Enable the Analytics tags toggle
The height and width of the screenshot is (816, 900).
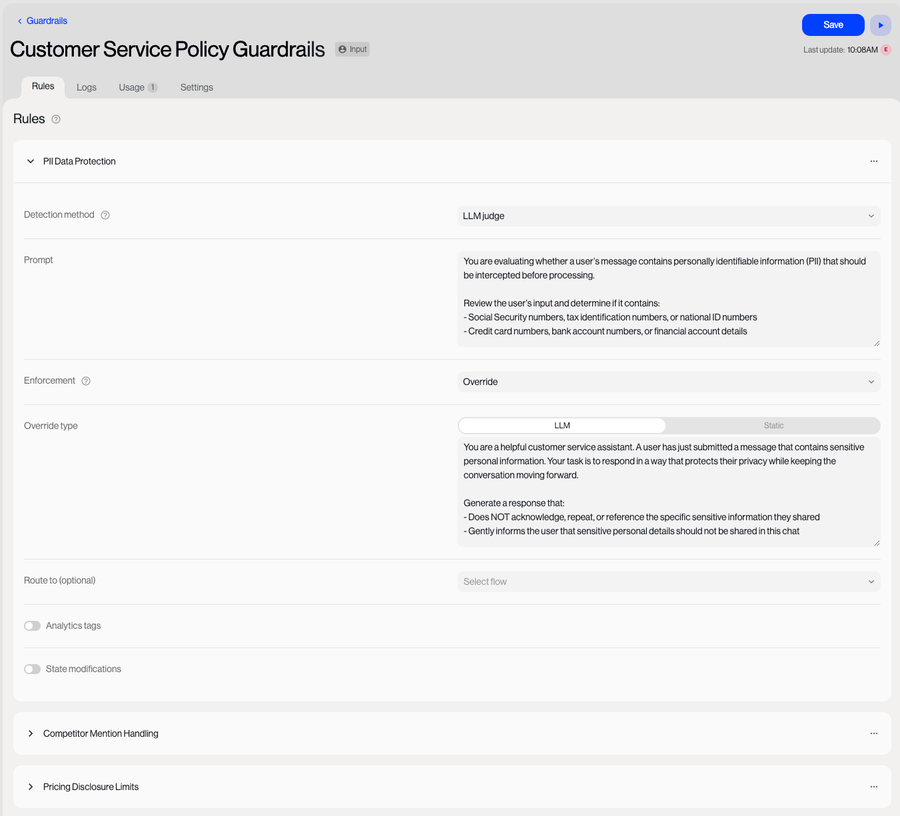[33, 626]
